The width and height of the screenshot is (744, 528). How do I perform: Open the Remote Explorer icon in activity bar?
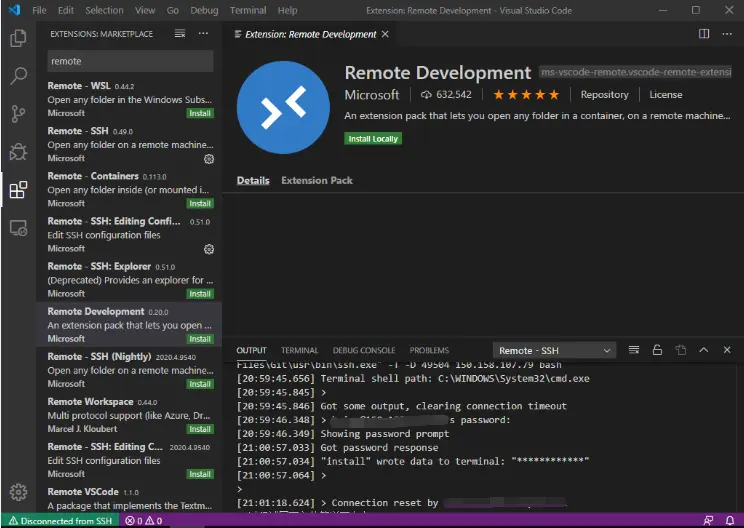coord(18,228)
